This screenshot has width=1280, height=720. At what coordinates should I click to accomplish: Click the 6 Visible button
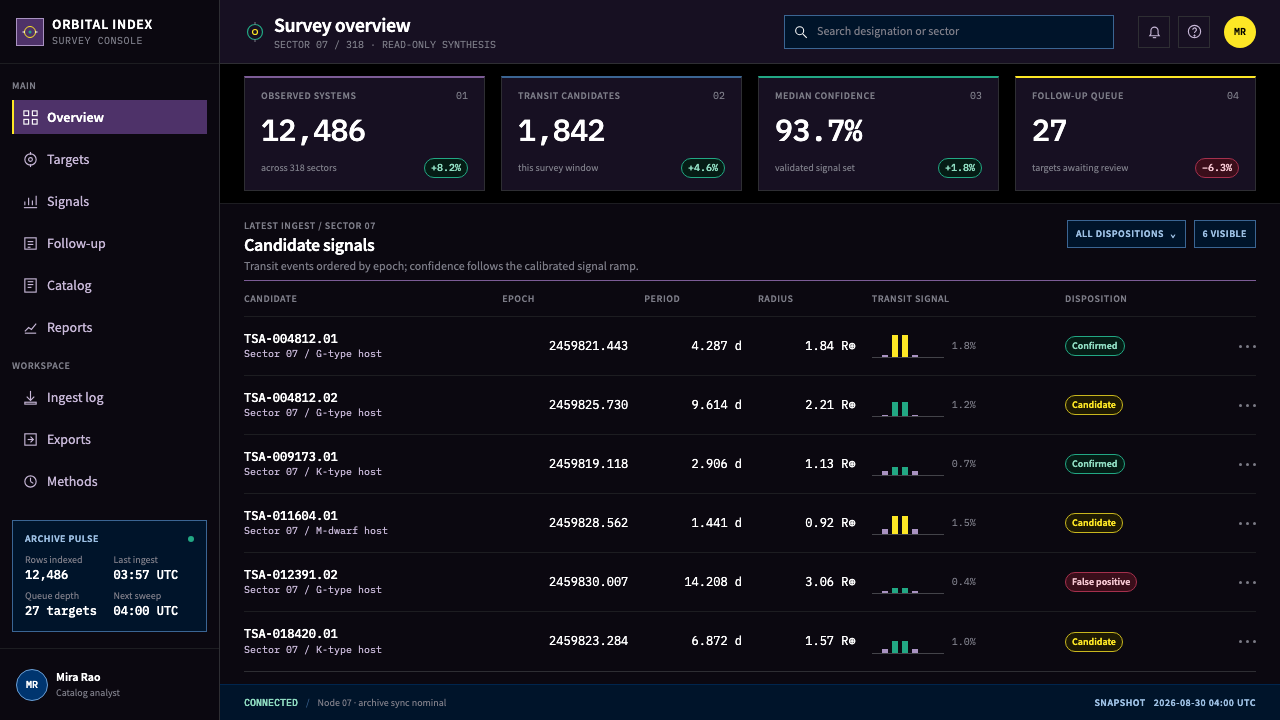1225,234
